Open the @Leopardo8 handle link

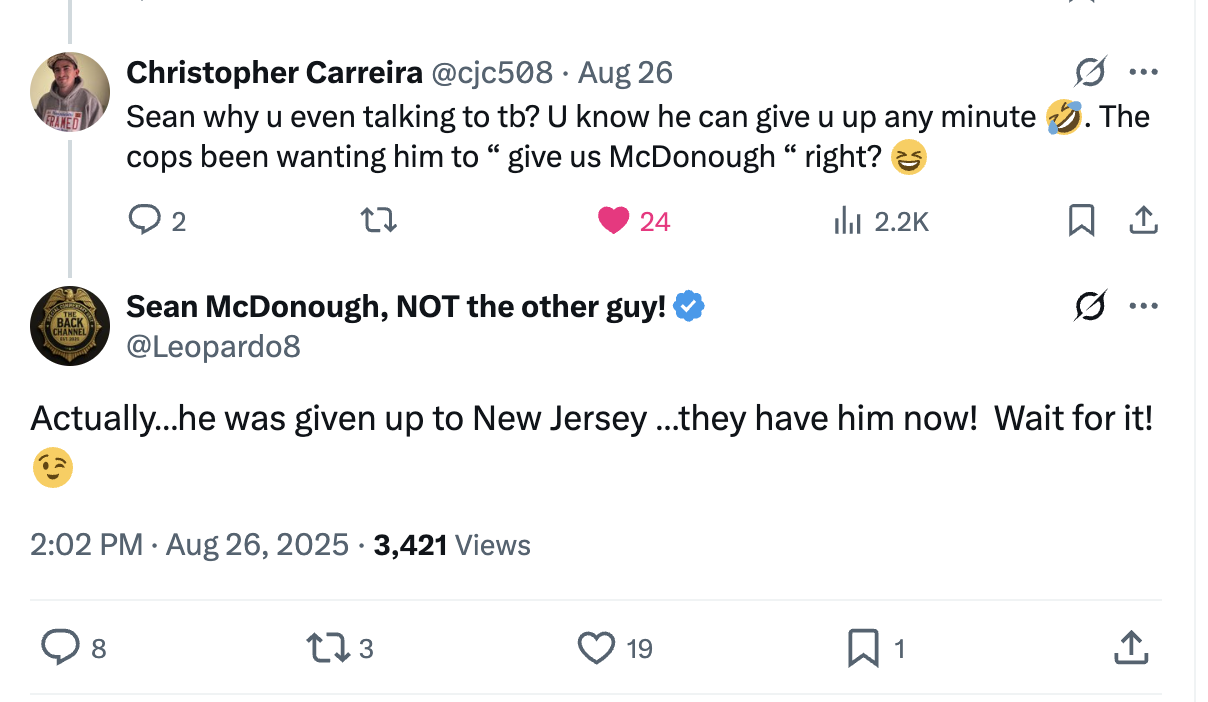[x=213, y=346]
